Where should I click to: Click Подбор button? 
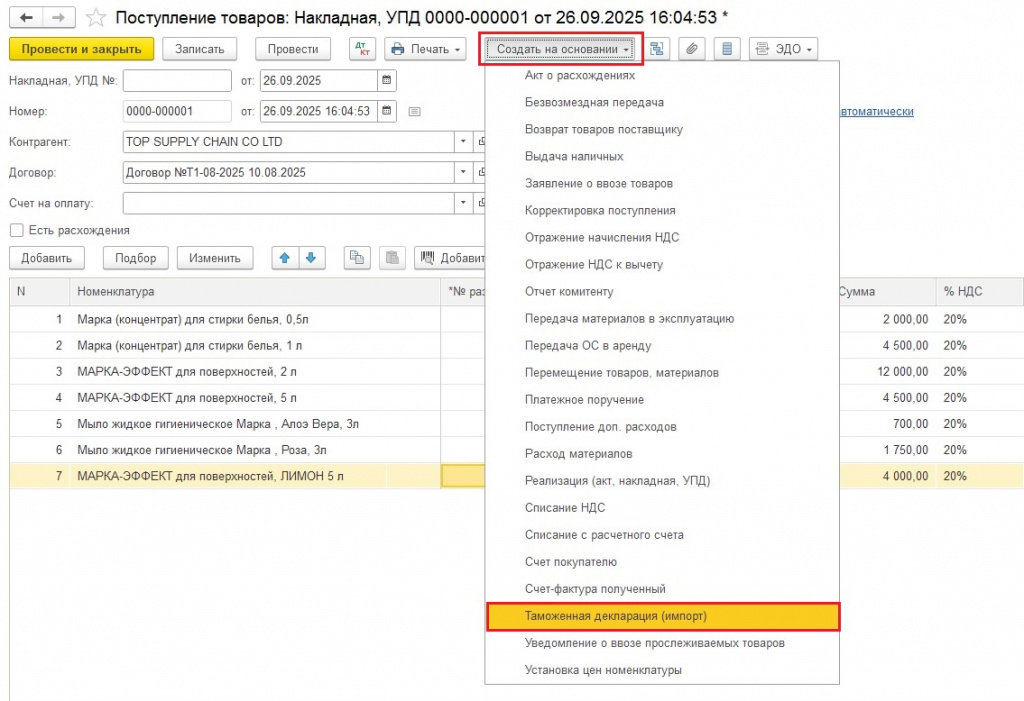136,258
